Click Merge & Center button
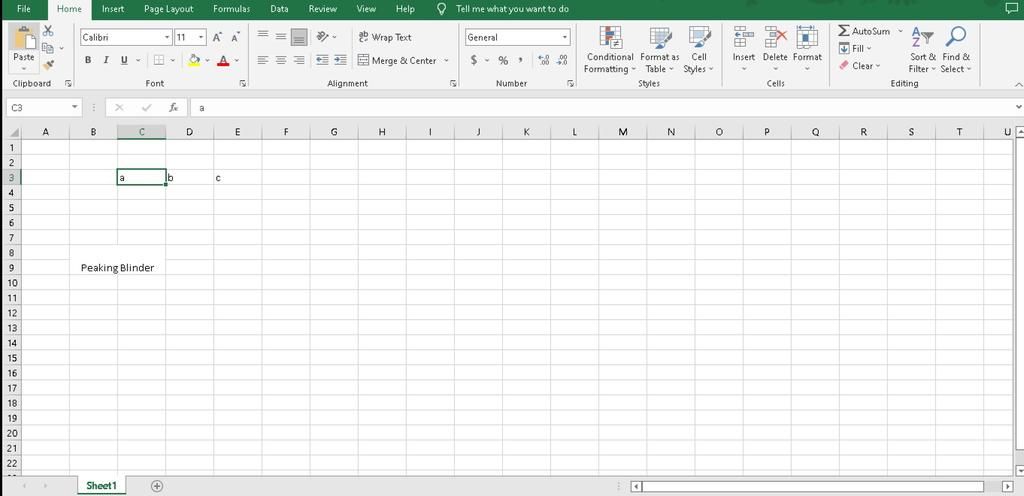 coord(397,61)
